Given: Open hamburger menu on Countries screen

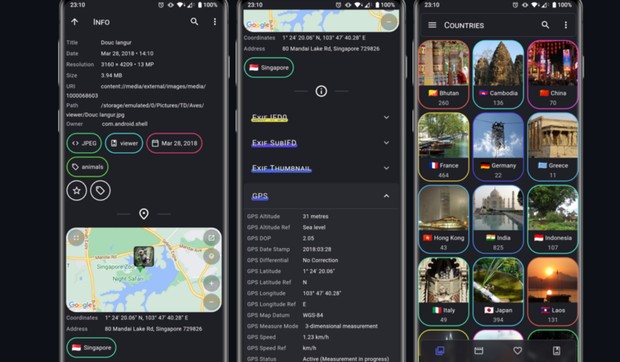Looking at the screenshot, I should 432,25.
